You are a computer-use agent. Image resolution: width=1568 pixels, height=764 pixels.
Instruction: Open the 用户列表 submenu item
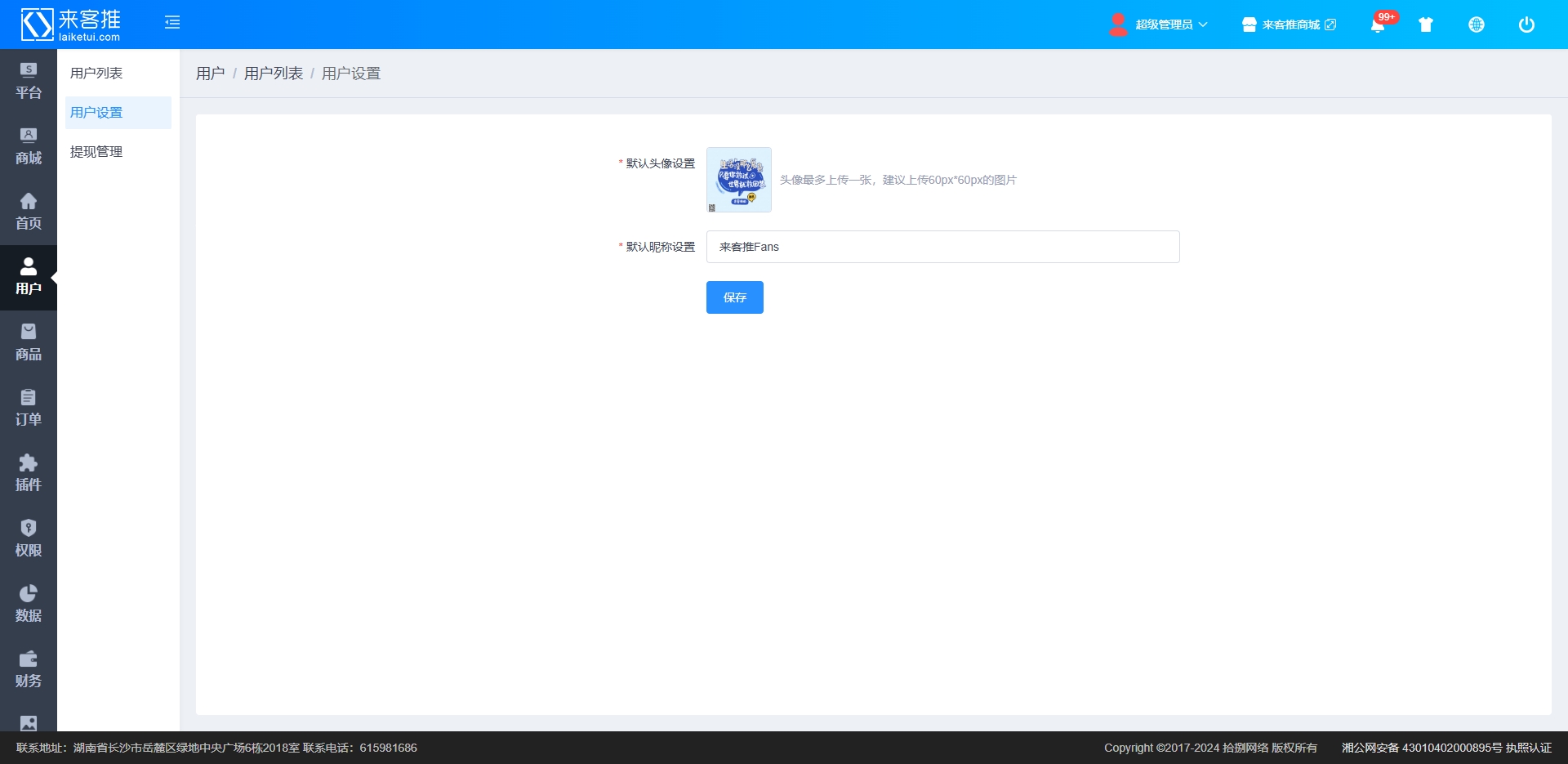96,74
